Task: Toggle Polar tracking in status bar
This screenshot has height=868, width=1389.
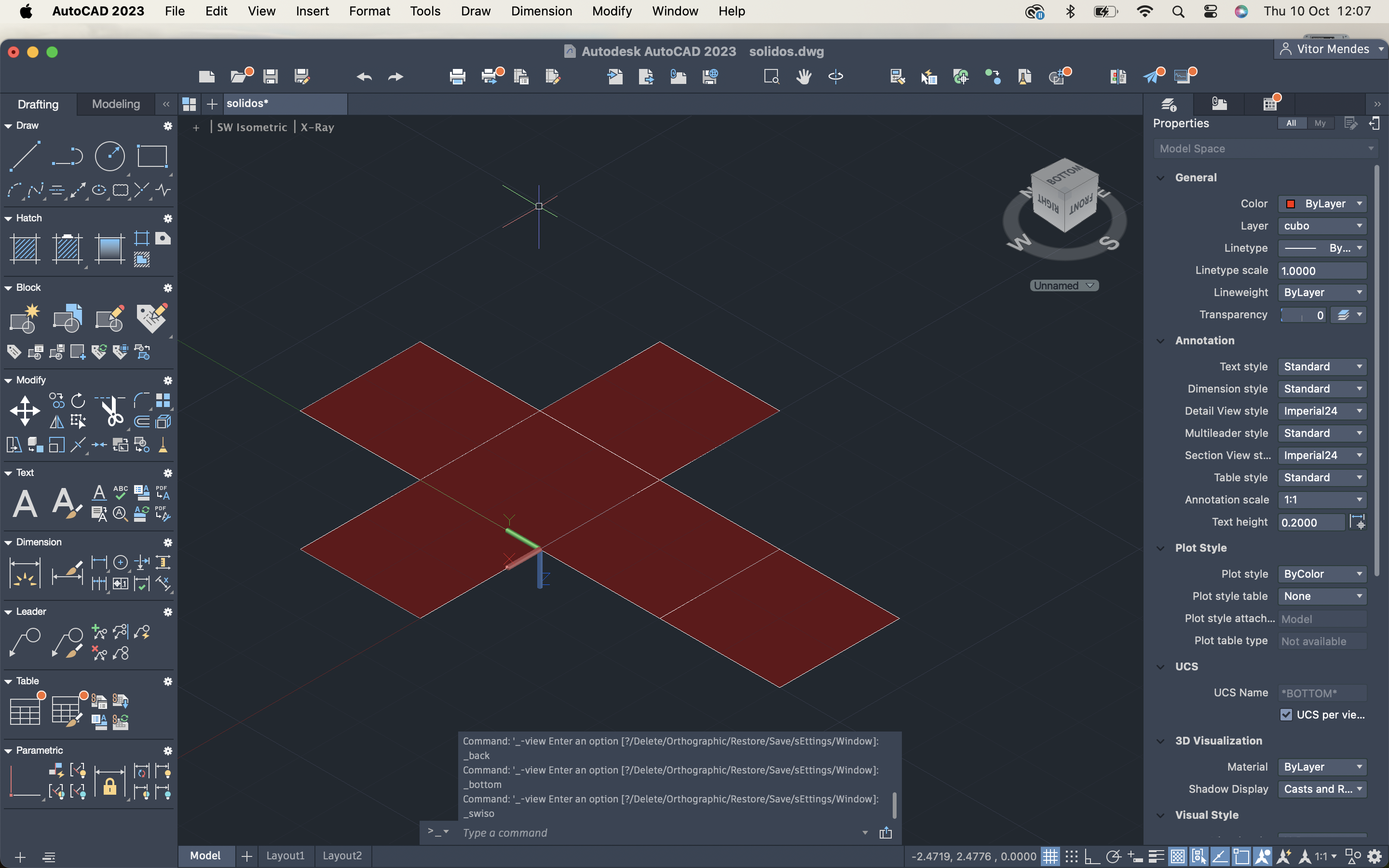Action: (x=1113, y=856)
